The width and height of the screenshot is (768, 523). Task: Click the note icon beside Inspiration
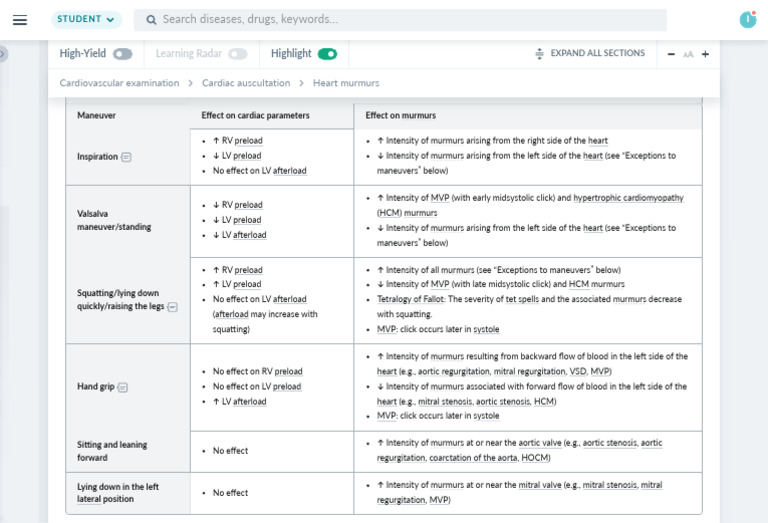coord(126,157)
